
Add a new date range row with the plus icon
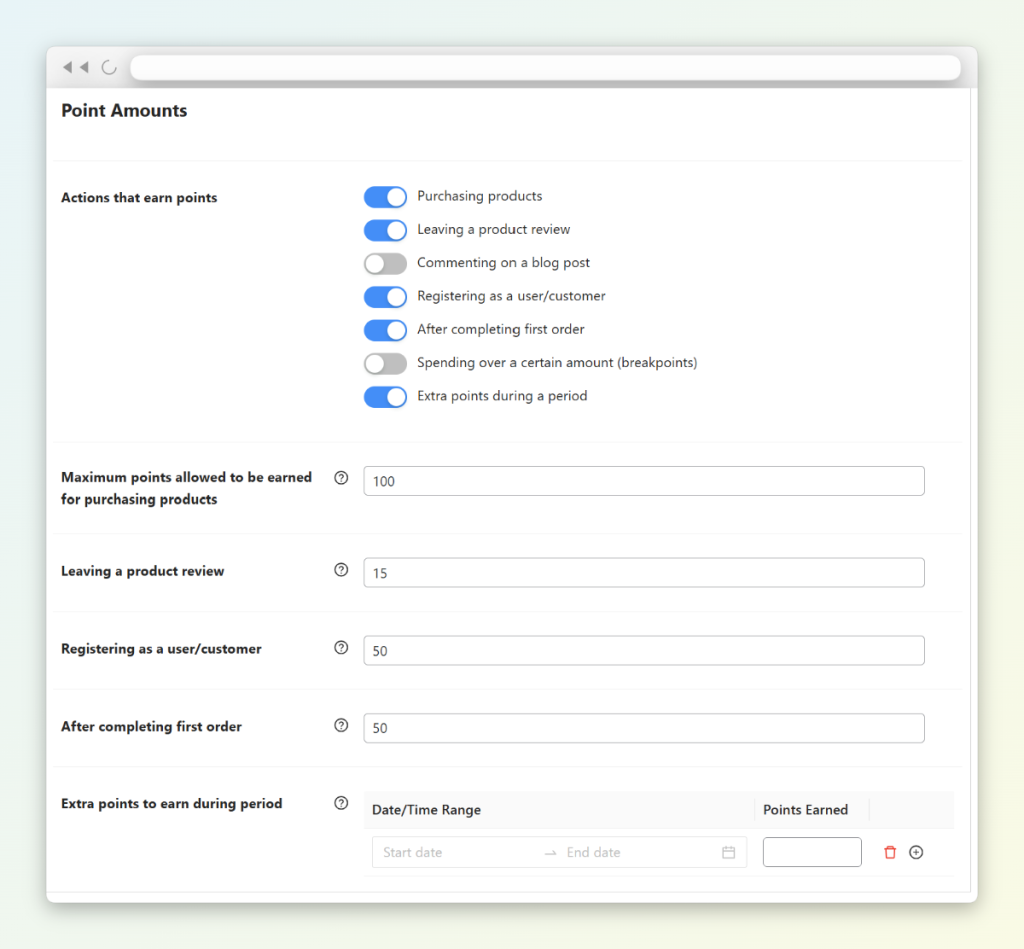pyautogui.click(x=916, y=852)
